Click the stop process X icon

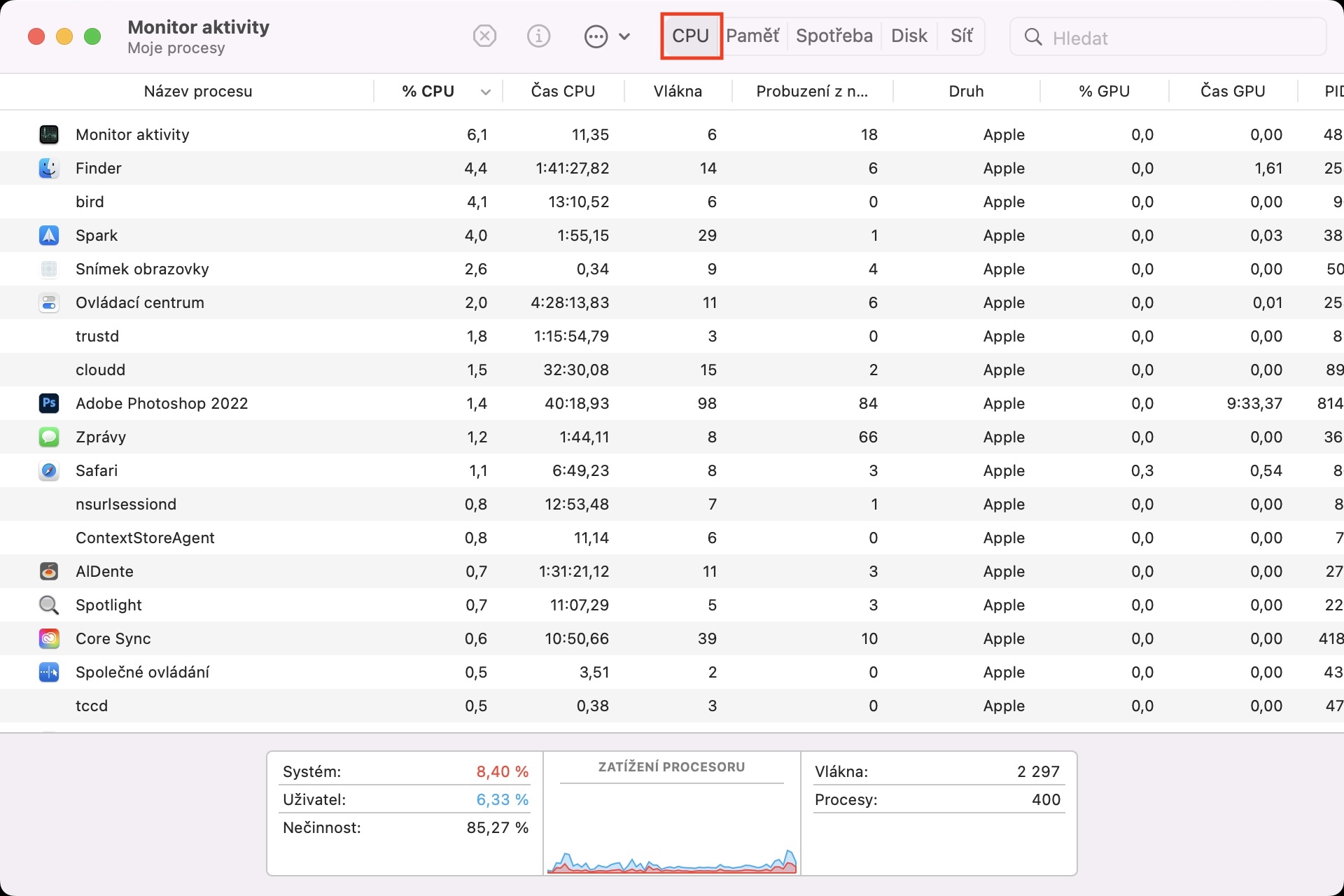click(484, 36)
